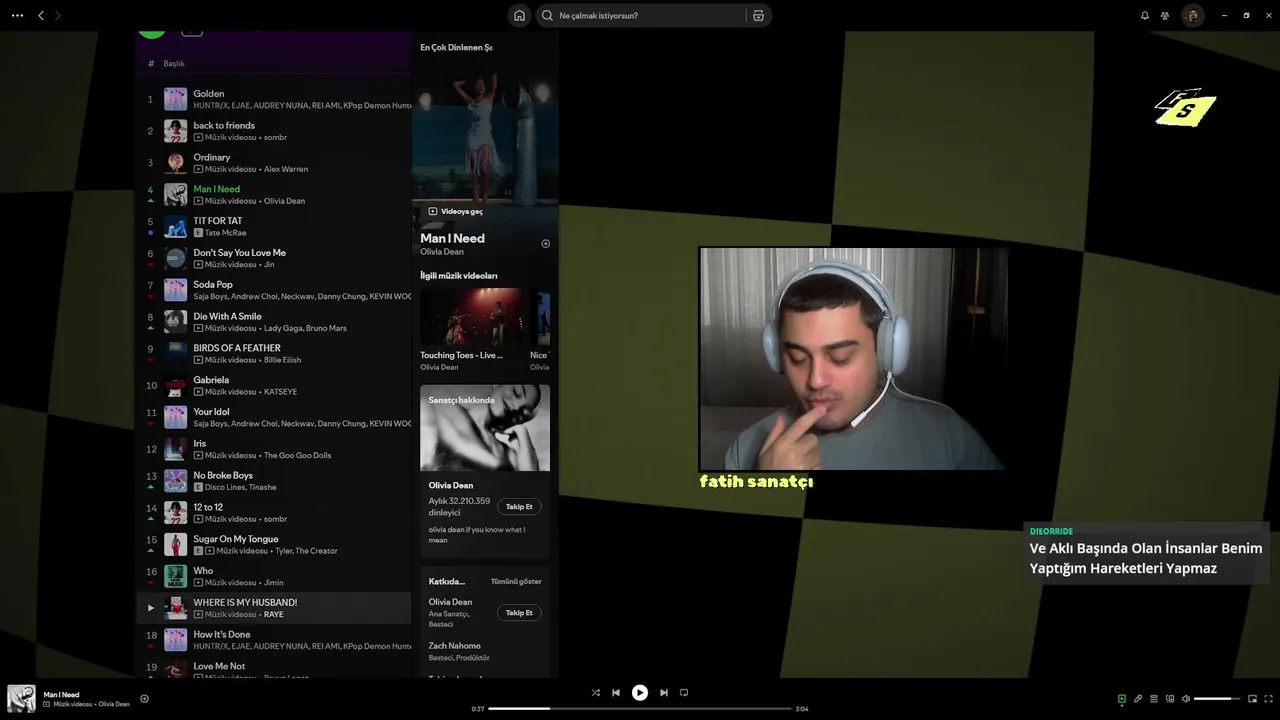Image resolution: width=1280 pixels, height=720 pixels.
Task: Toggle the Now Playing view icon
Action: pos(1122,699)
